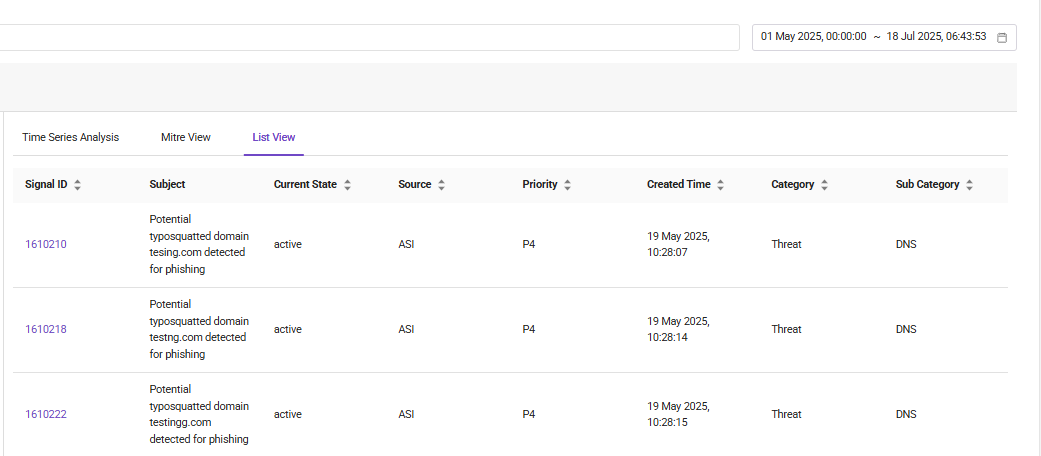
Task: Click the search input field at top
Action: point(369,37)
